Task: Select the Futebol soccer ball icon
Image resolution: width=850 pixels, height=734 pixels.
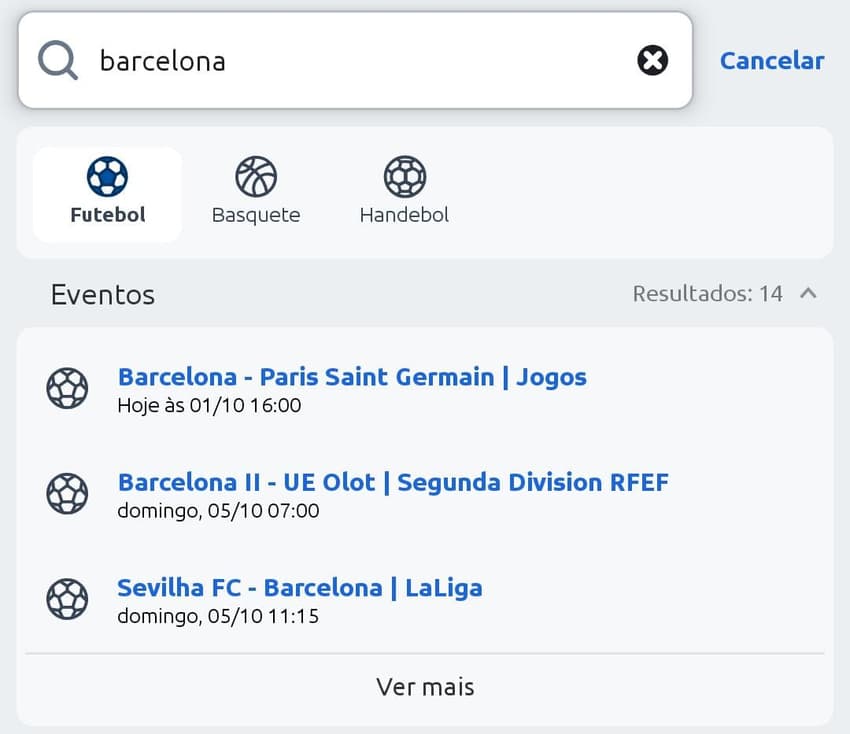Action: [107, 177]
